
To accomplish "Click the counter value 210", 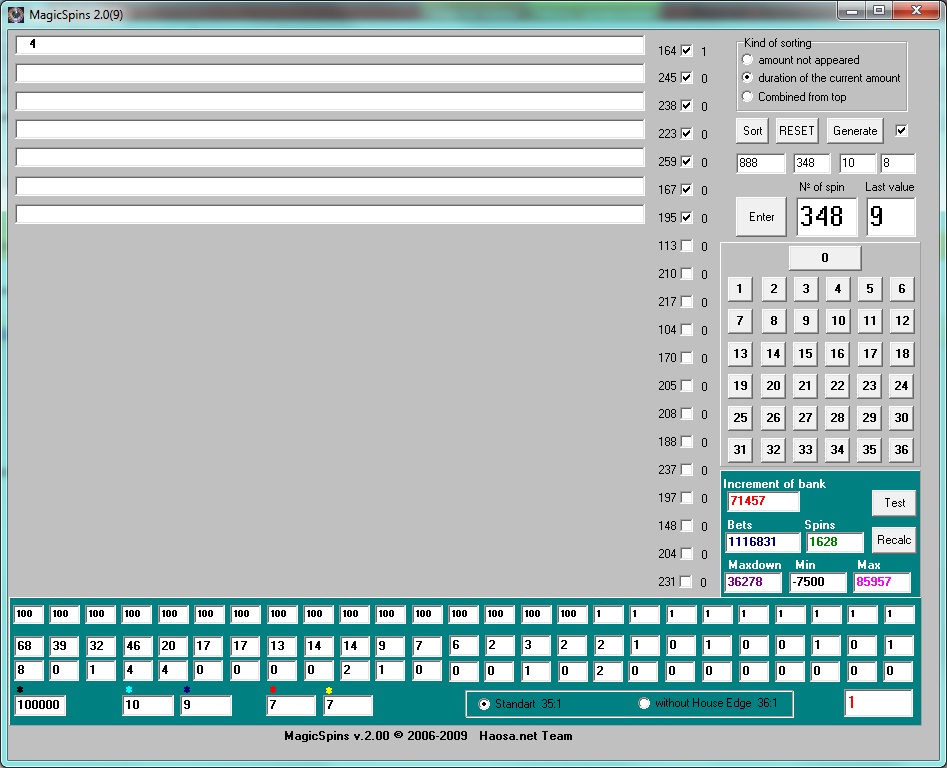I will [x=667, y=274].
